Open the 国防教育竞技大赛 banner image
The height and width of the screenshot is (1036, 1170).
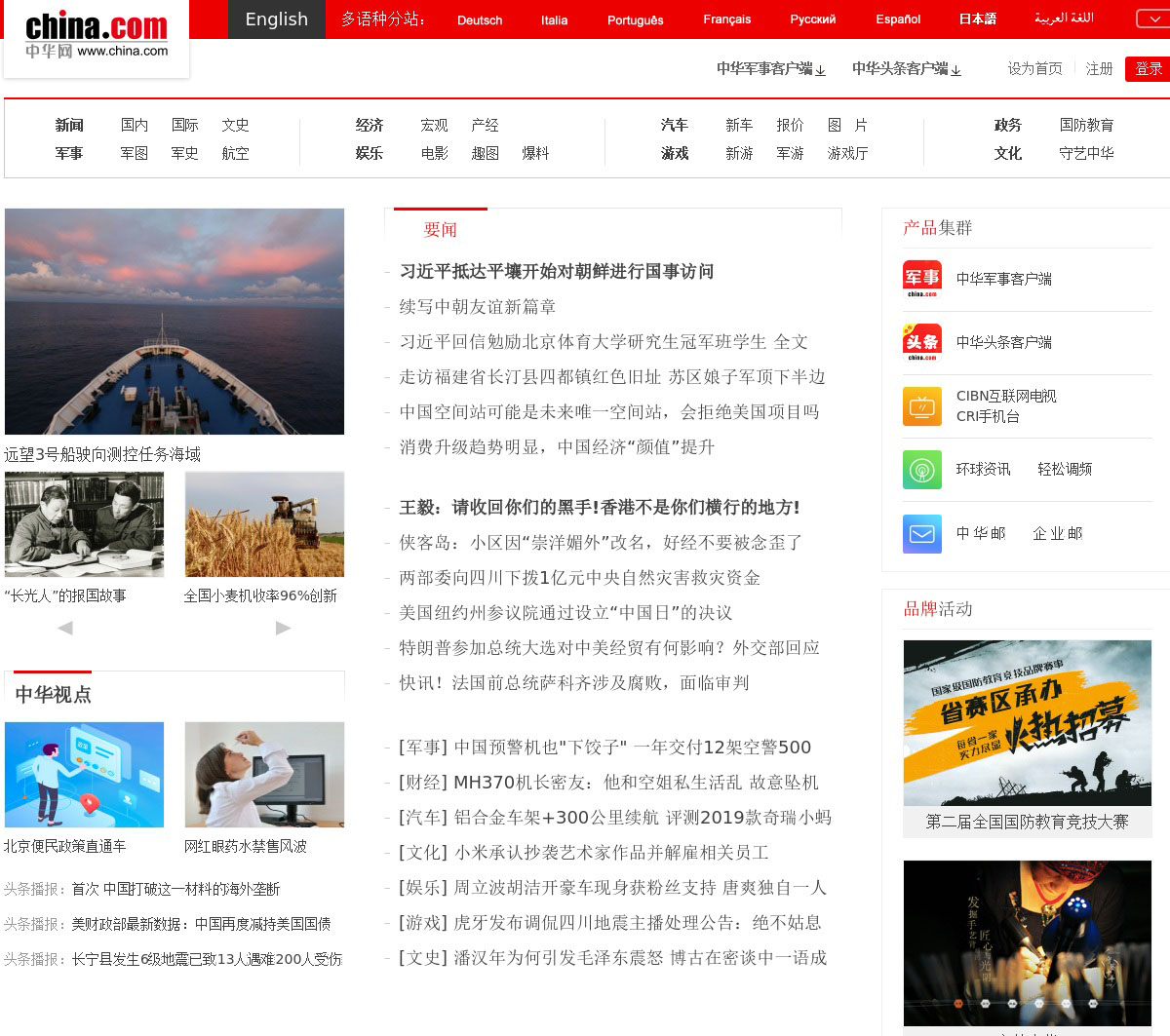1027,722
